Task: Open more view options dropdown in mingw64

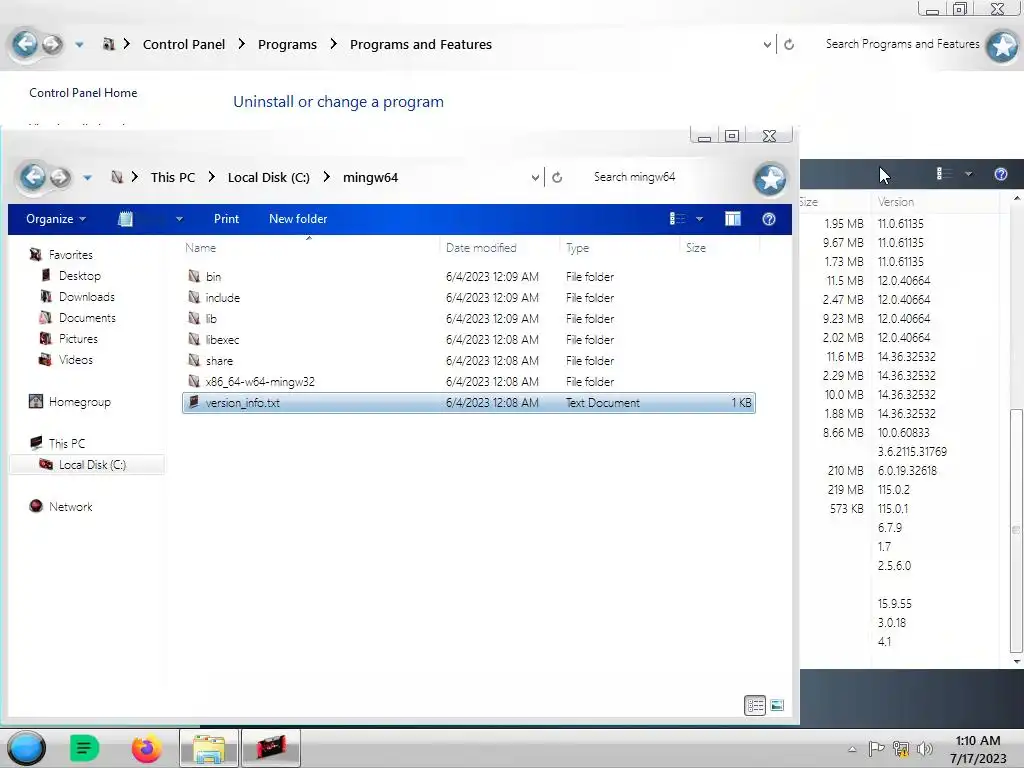Action: click(699, 219)
